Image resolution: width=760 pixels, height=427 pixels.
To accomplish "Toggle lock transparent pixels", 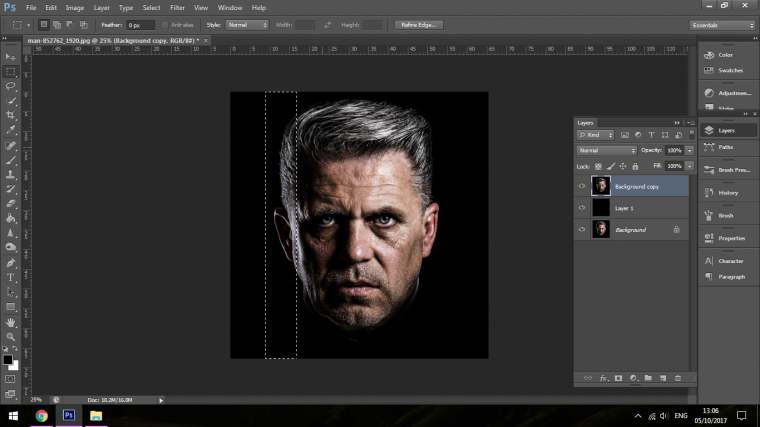I will click(x=599, y=167).
